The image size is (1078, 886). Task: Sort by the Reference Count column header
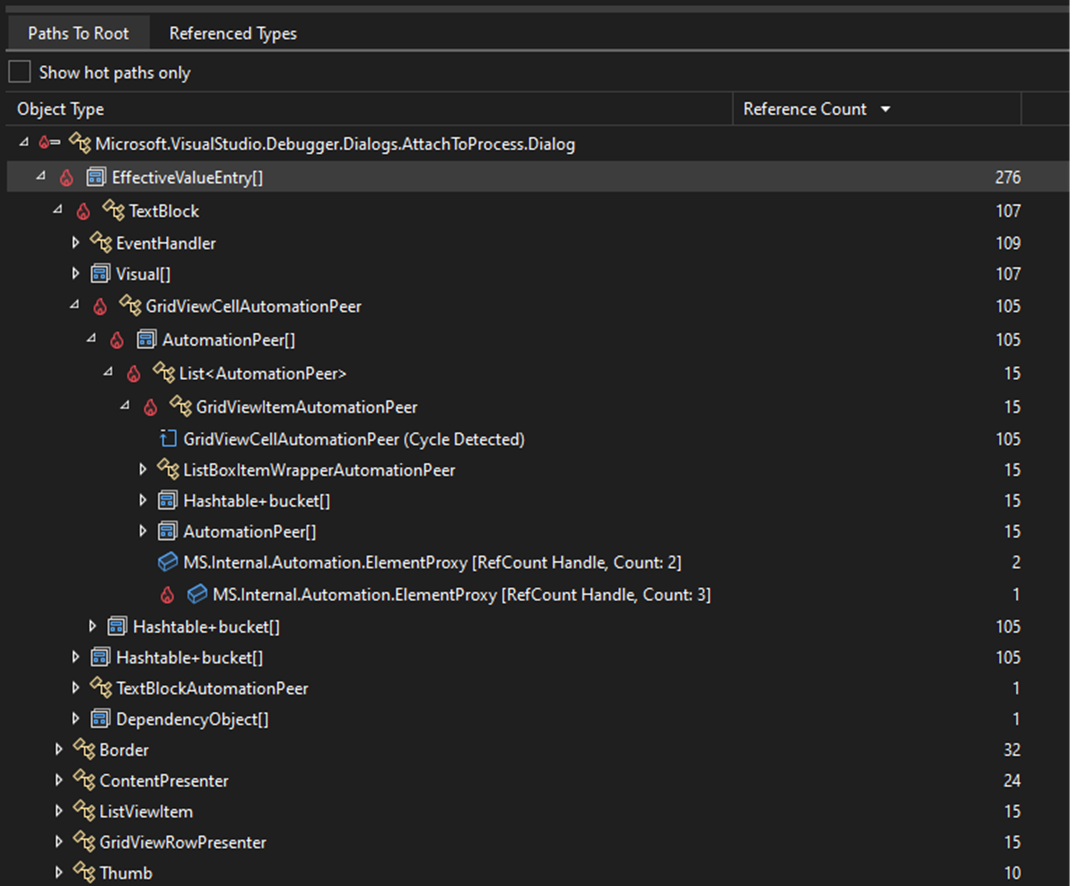(x=805, y=109)
